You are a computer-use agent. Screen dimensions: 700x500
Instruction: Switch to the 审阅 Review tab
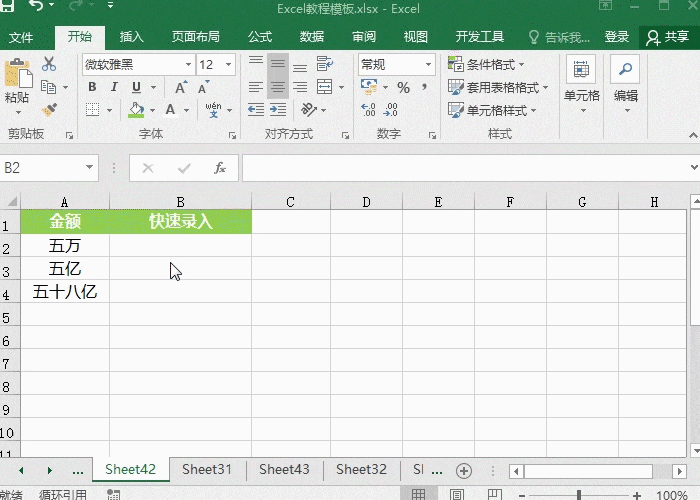coord(364,37)
